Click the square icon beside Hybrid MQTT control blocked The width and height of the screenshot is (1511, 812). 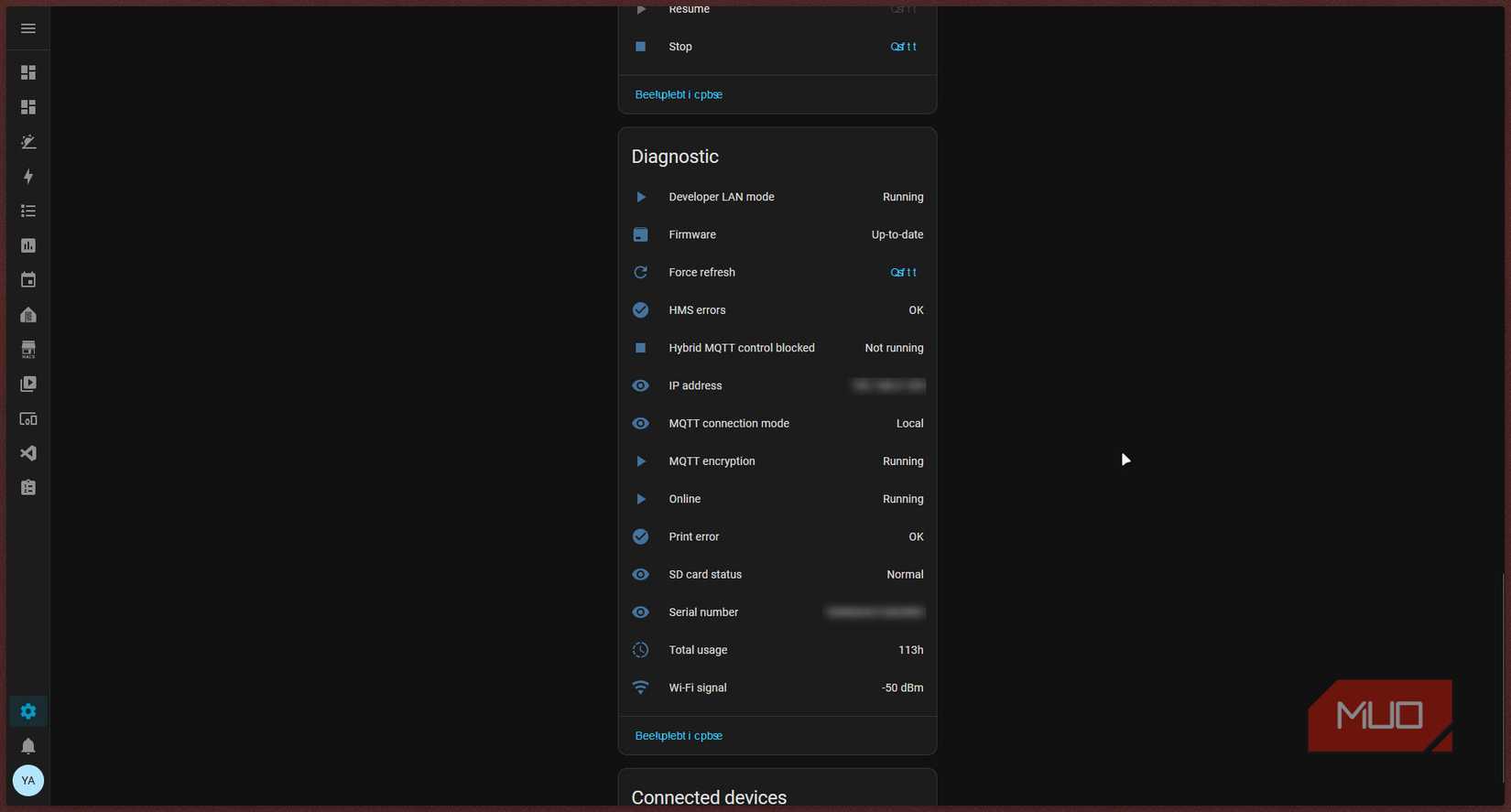640,348
